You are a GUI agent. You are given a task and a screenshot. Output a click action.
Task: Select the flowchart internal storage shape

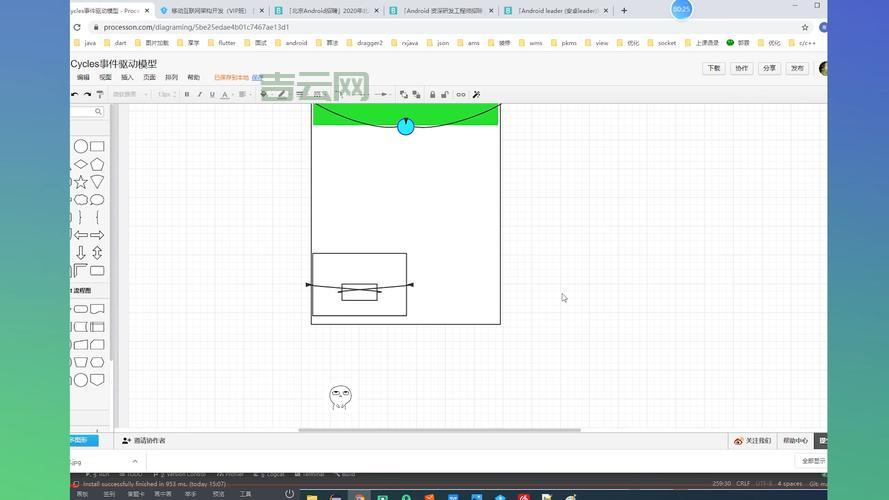point(98,327)
